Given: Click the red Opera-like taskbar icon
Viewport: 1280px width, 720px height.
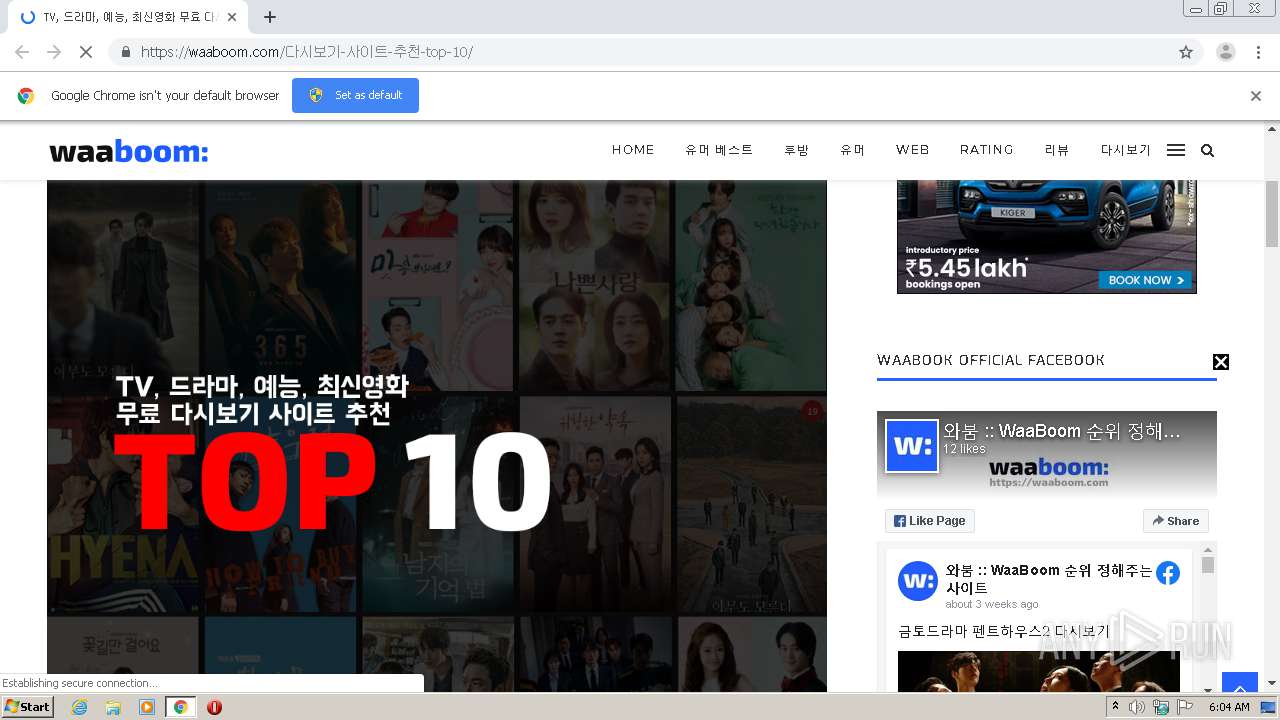Looking at the screenshot, I should [x=214, y=707].
